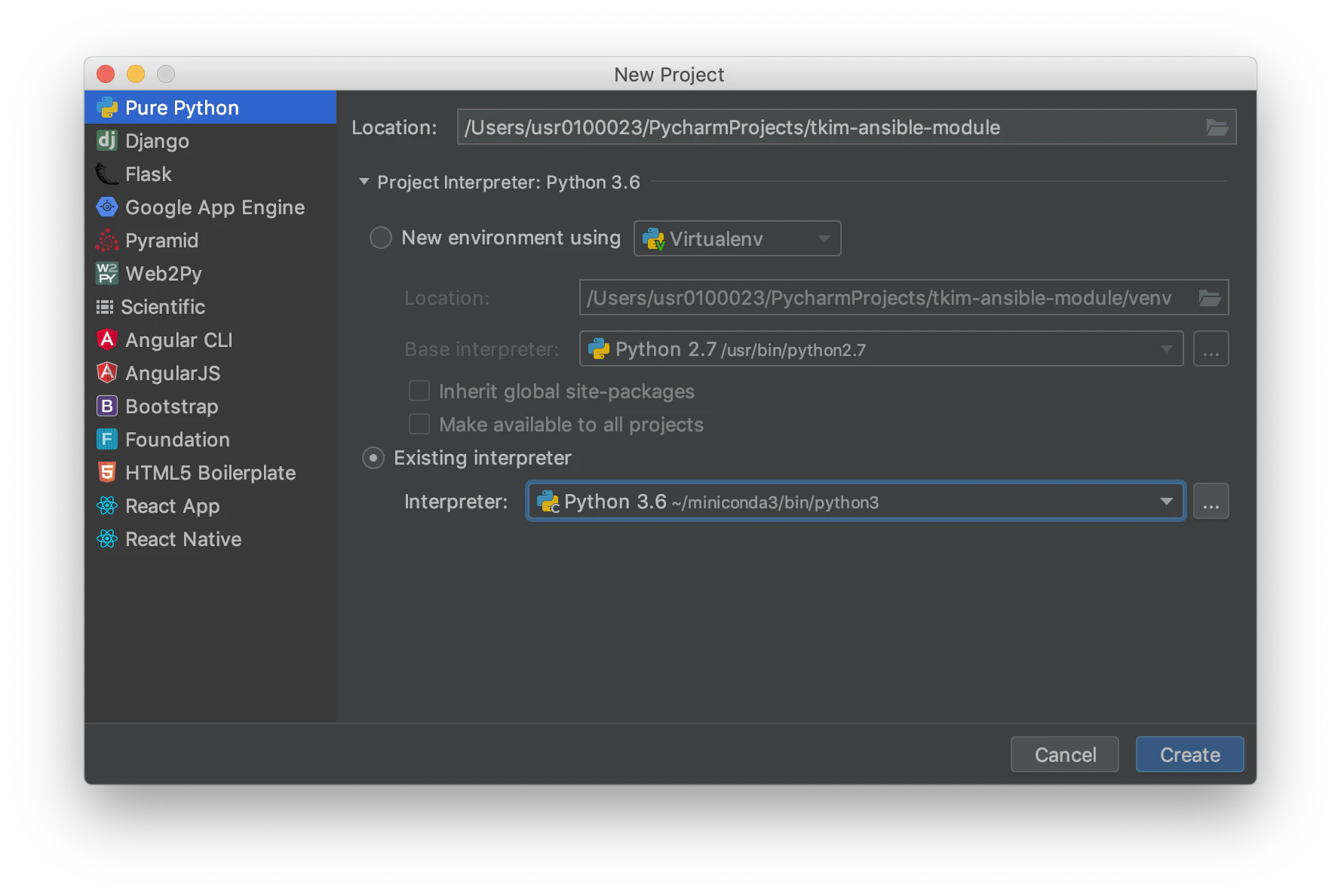This screenshot has height=896, width=1341.
Task: Select the Flask project type
Action: coord(210,174)
